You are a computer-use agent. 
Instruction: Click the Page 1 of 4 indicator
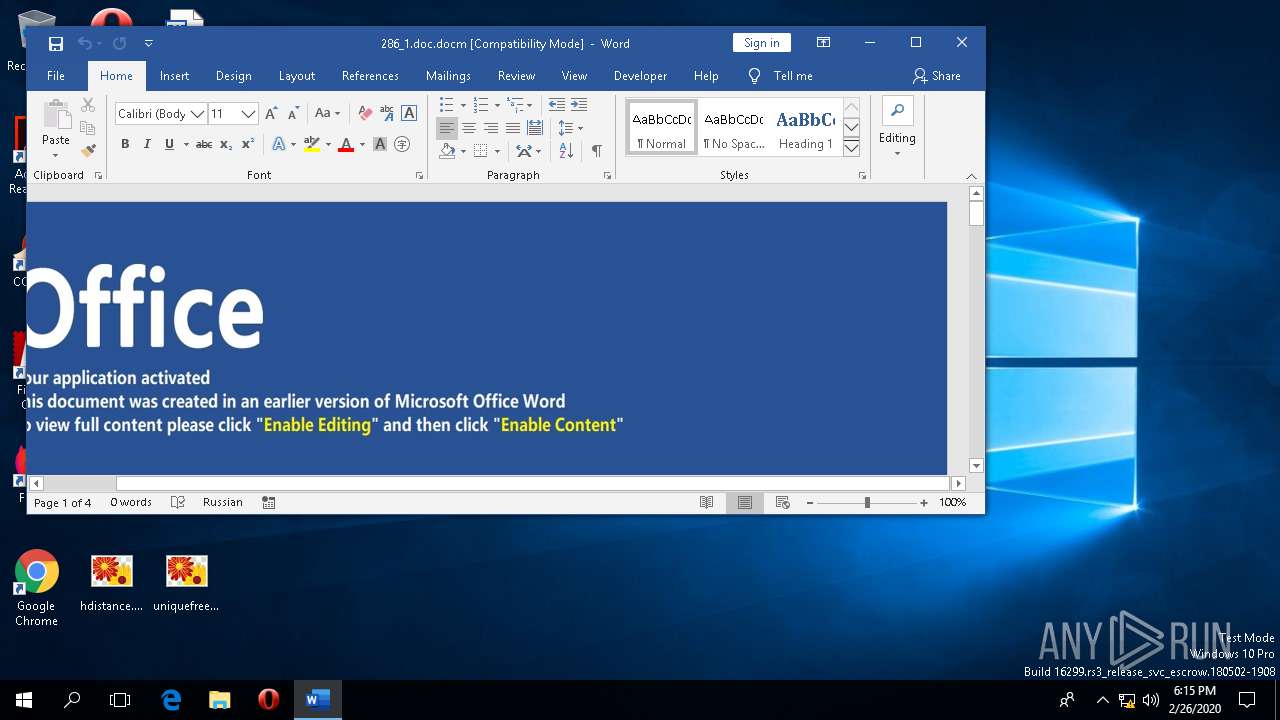[x=63, y=503]
